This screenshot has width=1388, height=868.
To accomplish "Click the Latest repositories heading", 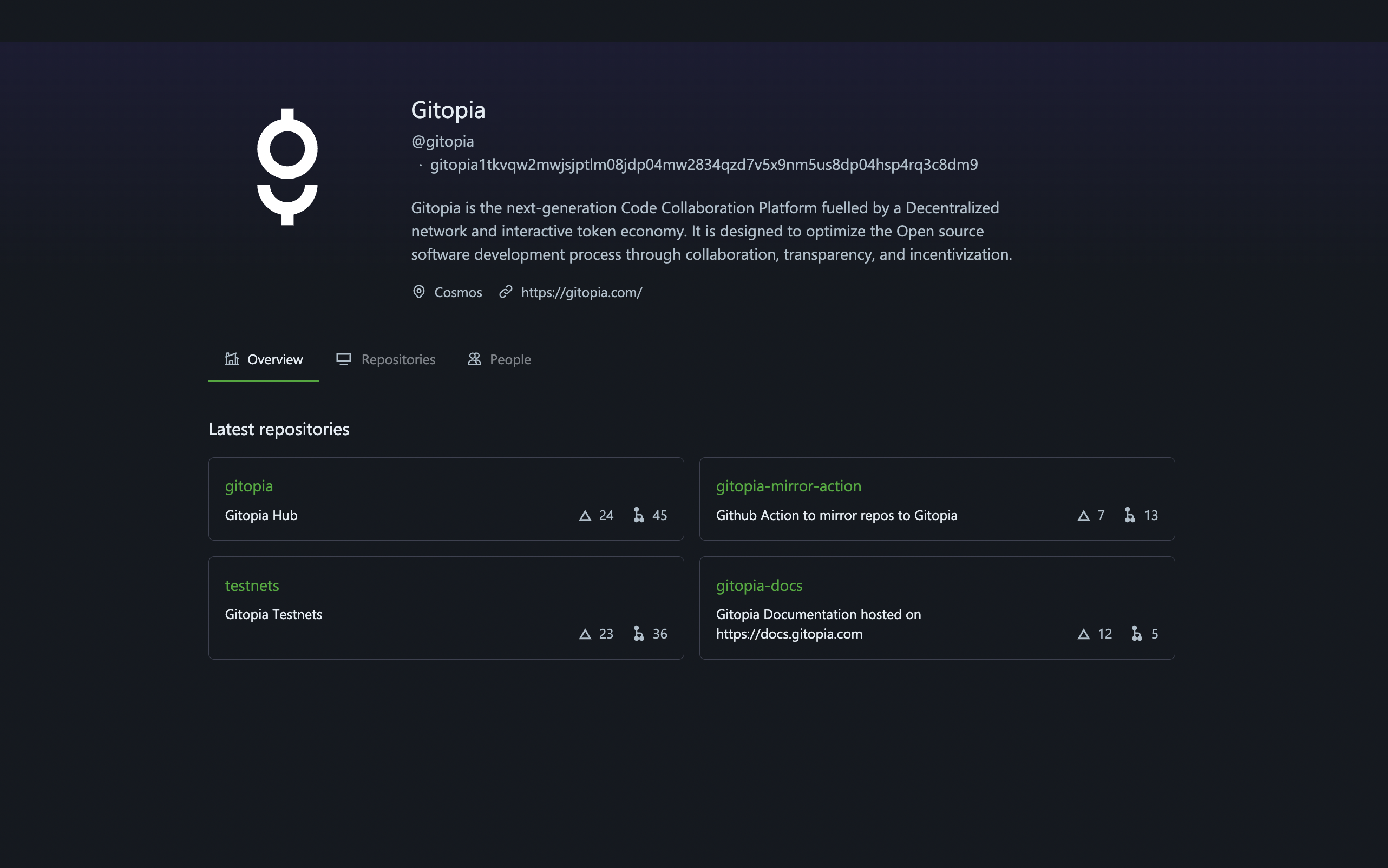I will (x=279, y=429).
